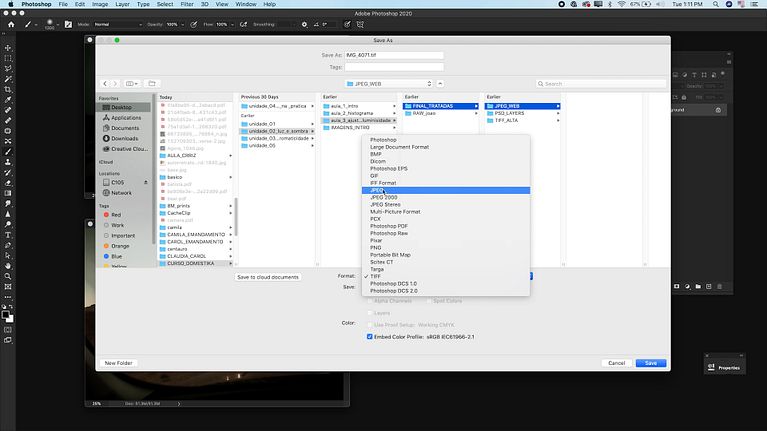Open the brush Mode dropdown

pos(116,23)
